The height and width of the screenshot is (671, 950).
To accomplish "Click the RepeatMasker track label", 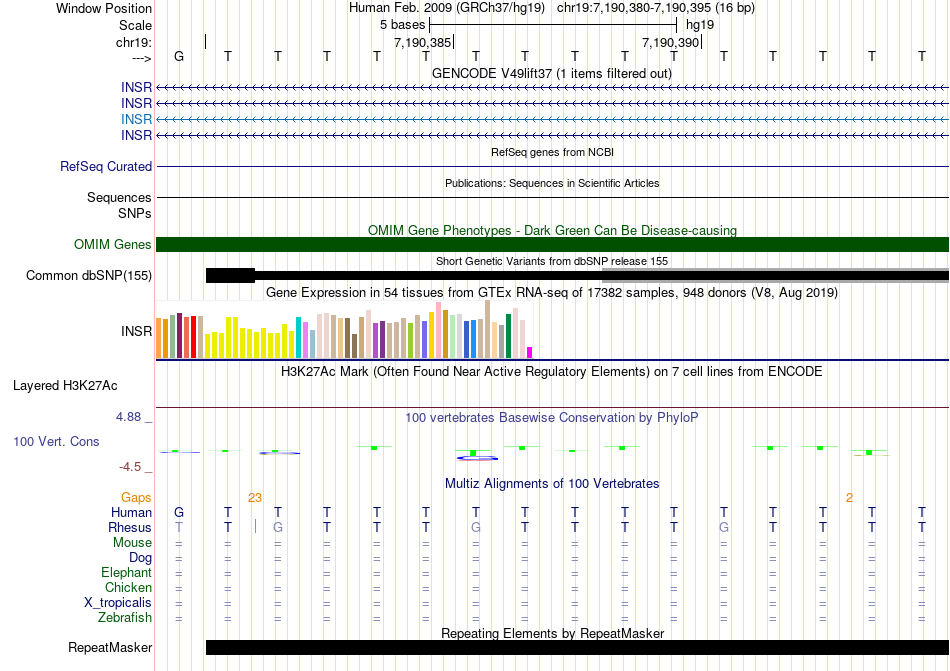I will tap(110, 647).
